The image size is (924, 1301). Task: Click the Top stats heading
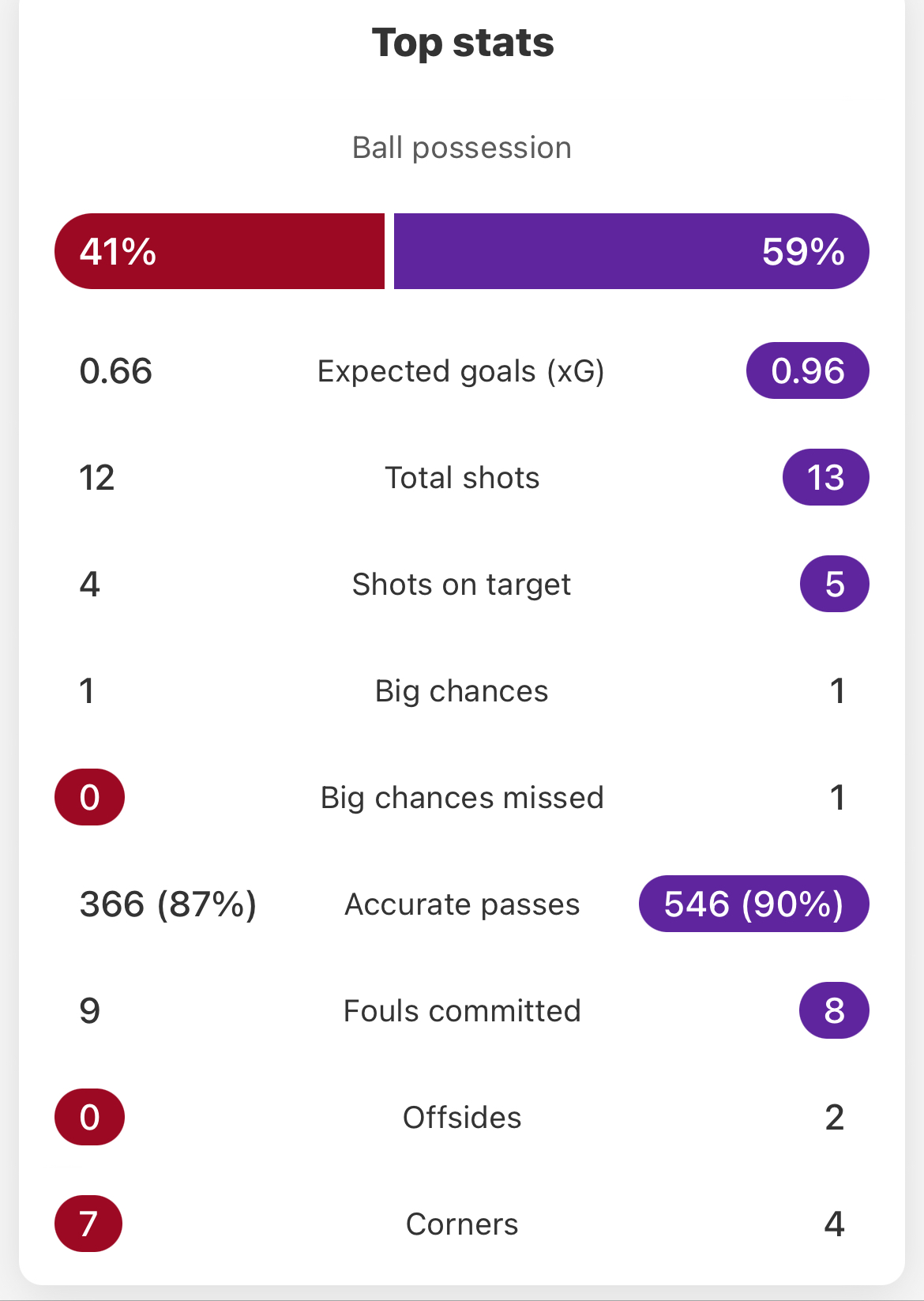[462, 43]
